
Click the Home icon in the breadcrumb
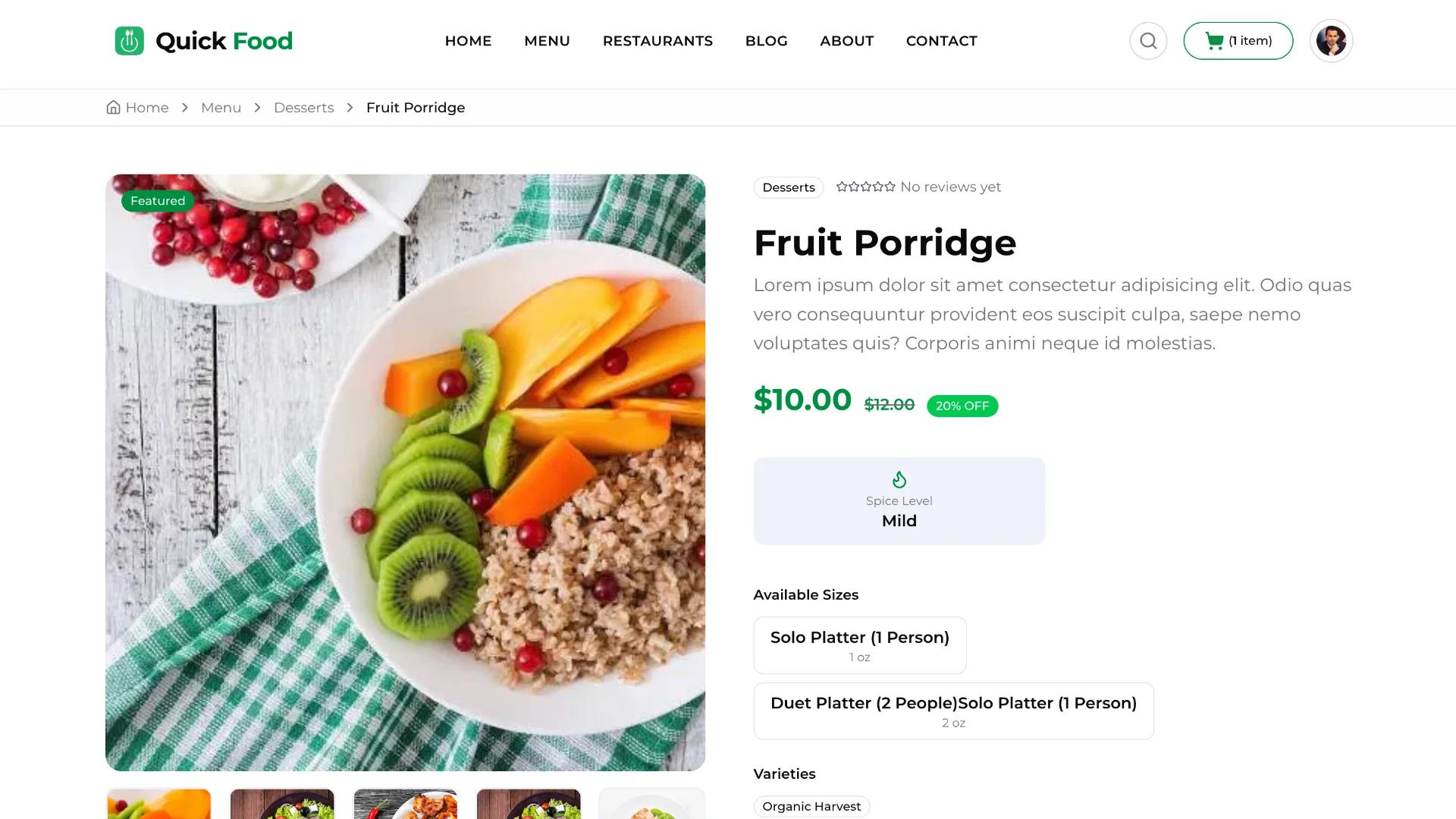click(114, 107)
